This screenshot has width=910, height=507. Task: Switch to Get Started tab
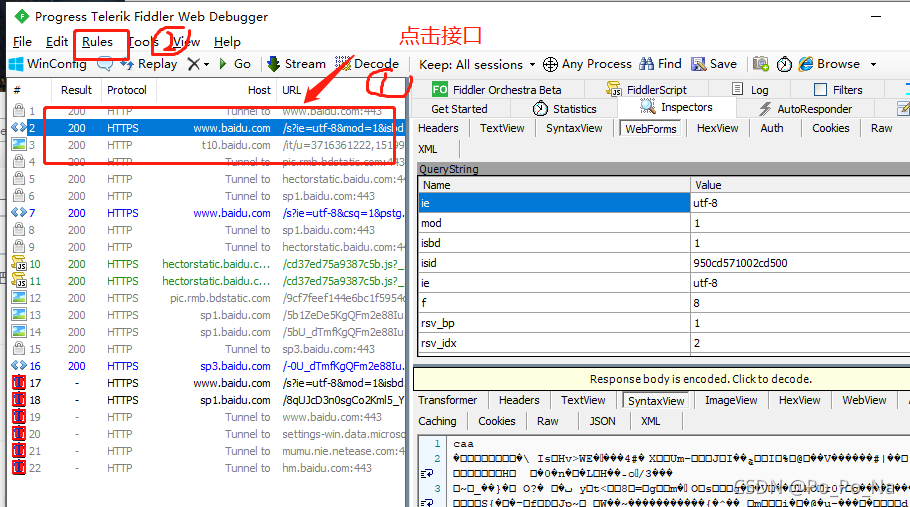pyautogui.click(x=459, y=109)
